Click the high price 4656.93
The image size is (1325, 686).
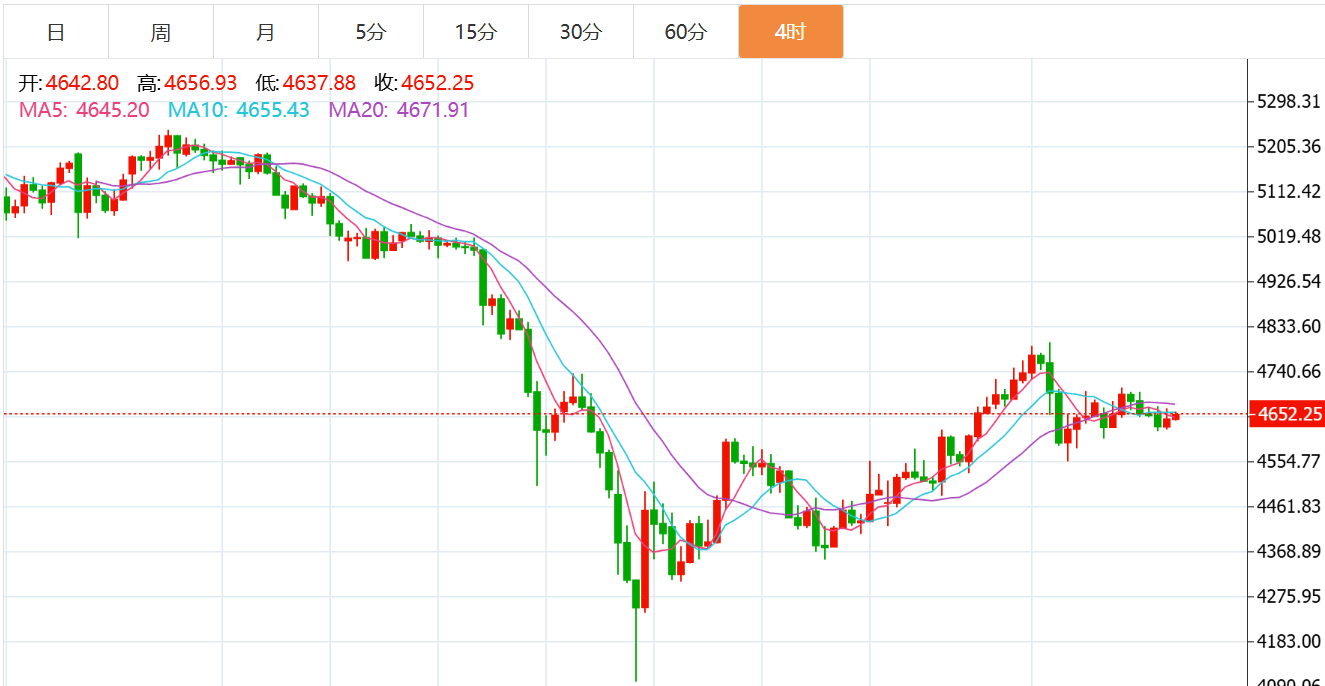pos(201,84)
